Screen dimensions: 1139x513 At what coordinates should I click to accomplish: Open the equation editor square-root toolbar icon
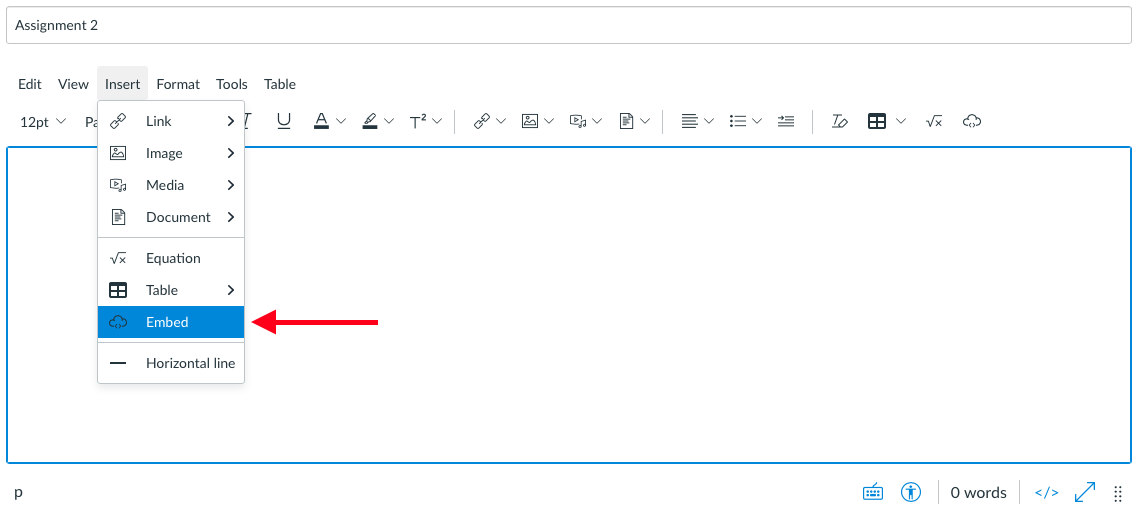pos(933,121)
